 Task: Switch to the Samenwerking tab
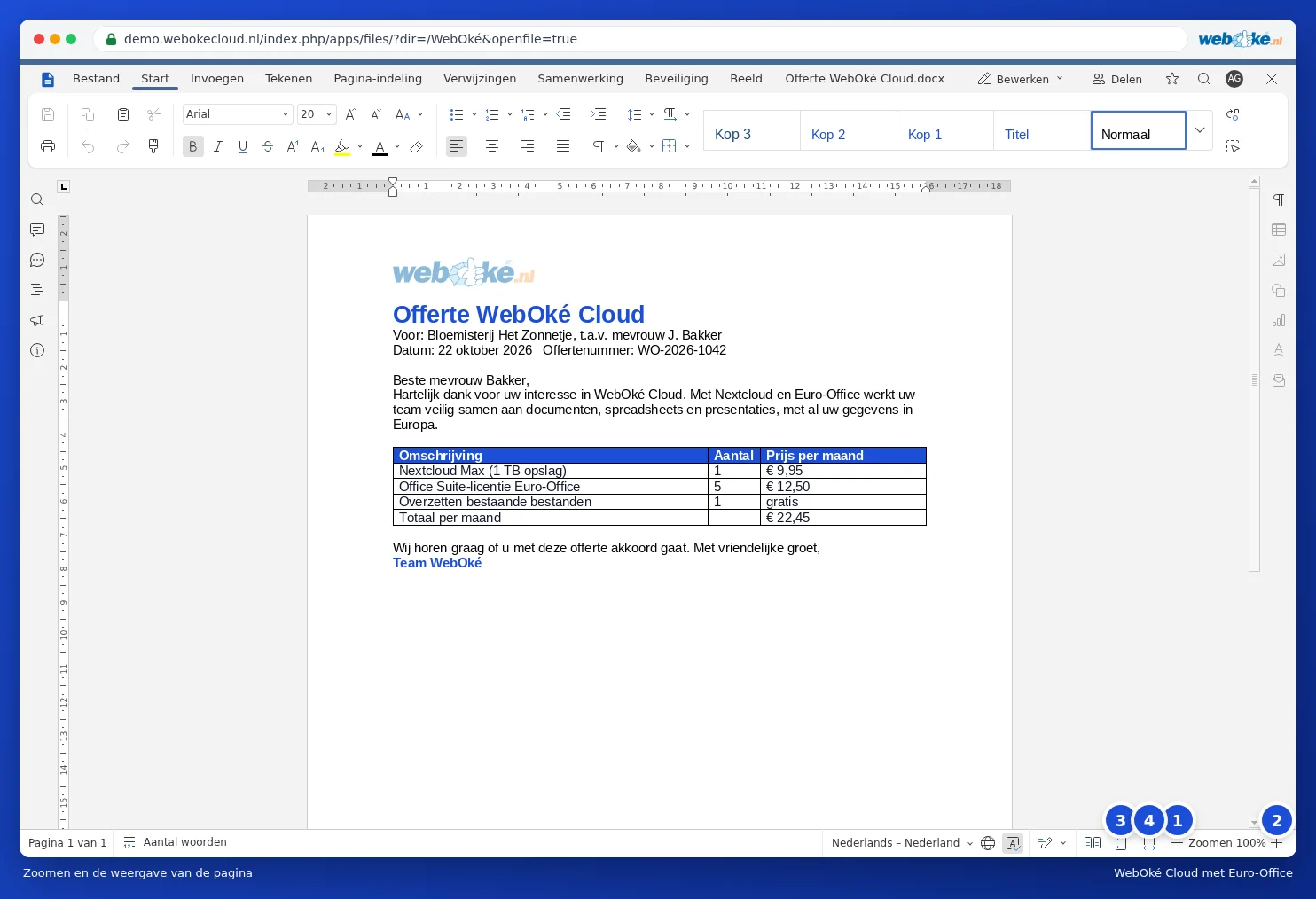(580, 79)
